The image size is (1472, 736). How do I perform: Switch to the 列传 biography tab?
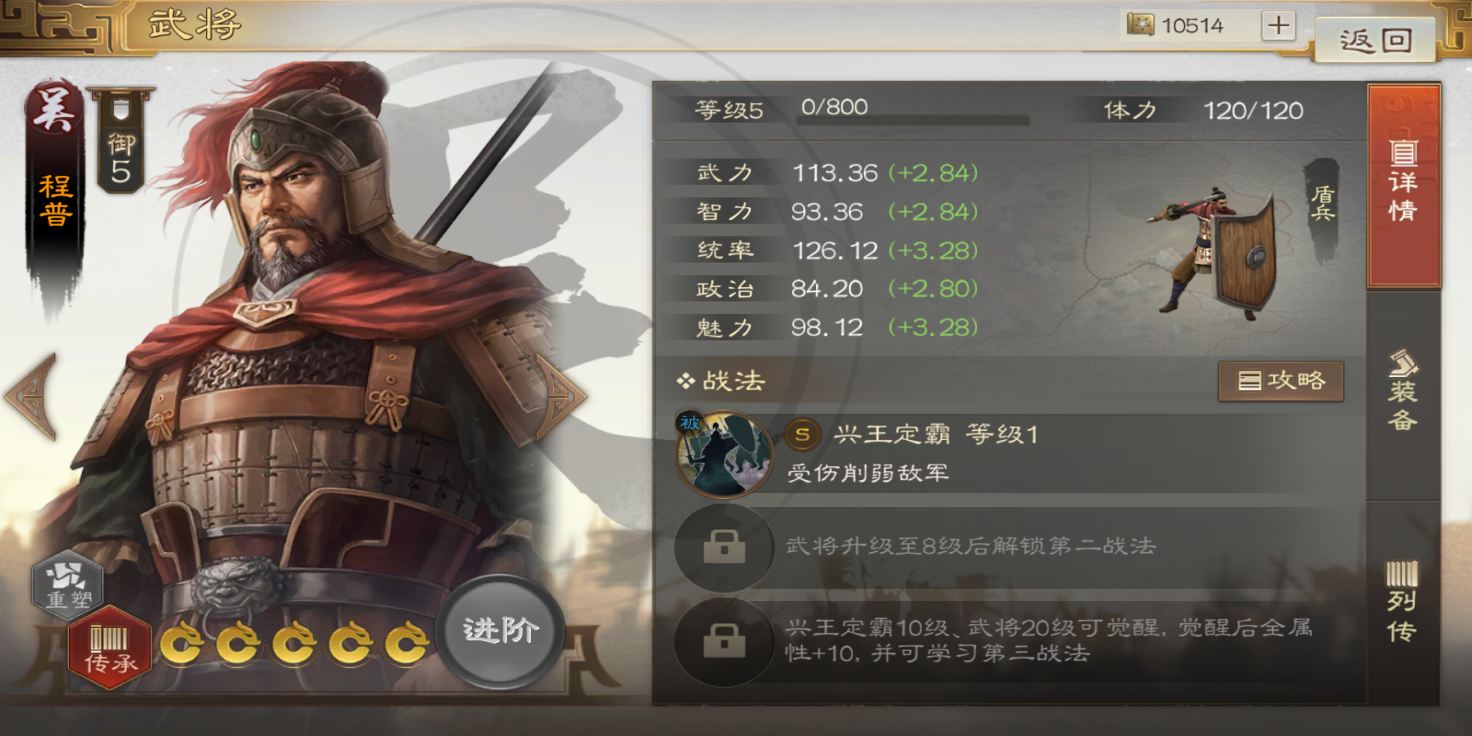1403,600
